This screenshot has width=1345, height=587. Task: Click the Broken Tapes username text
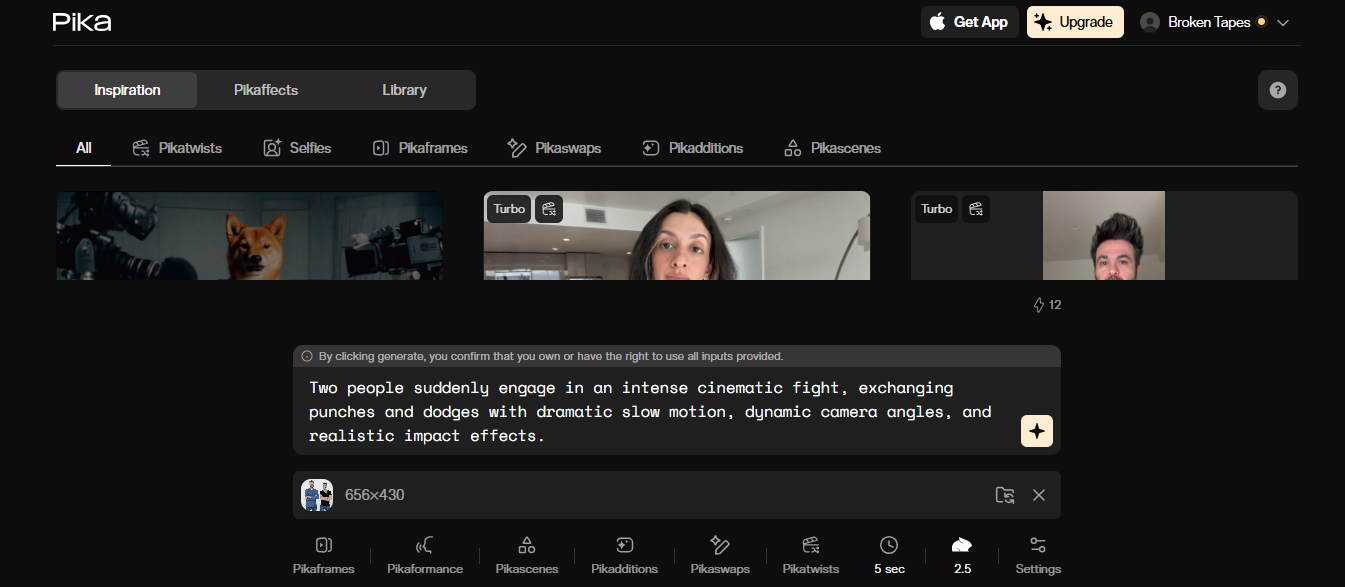point(1209,22)
